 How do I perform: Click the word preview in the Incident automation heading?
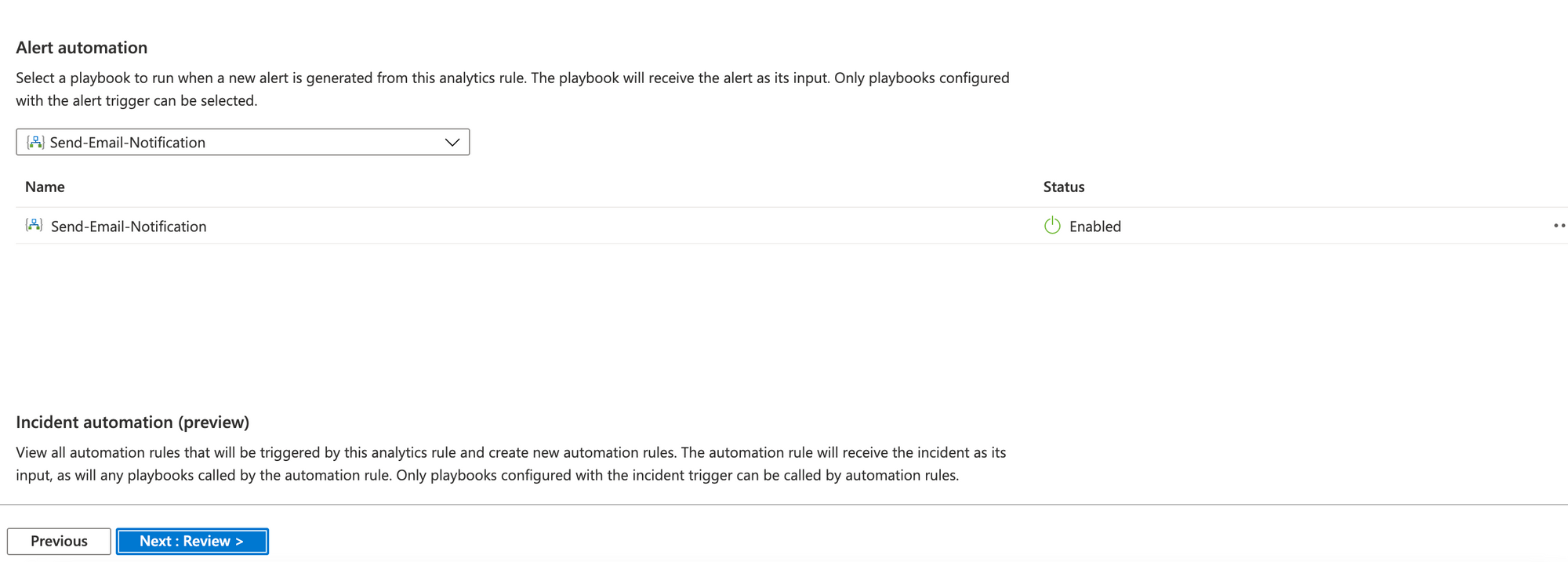click(x=213, y=422)
